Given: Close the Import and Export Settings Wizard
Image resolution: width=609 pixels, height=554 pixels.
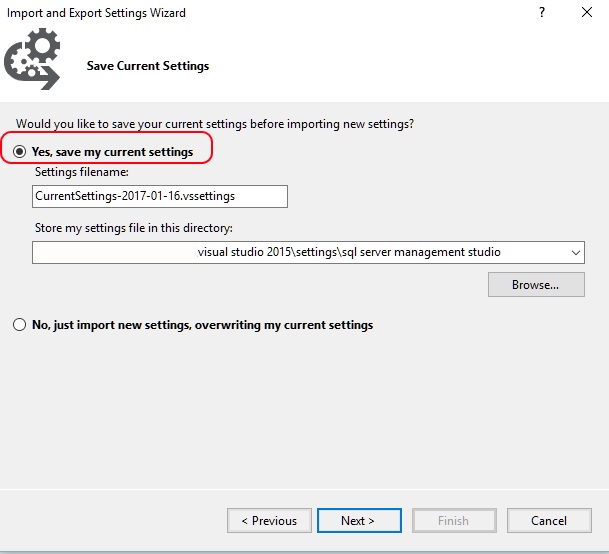Looking at the screenshot, I should (588, 13).
